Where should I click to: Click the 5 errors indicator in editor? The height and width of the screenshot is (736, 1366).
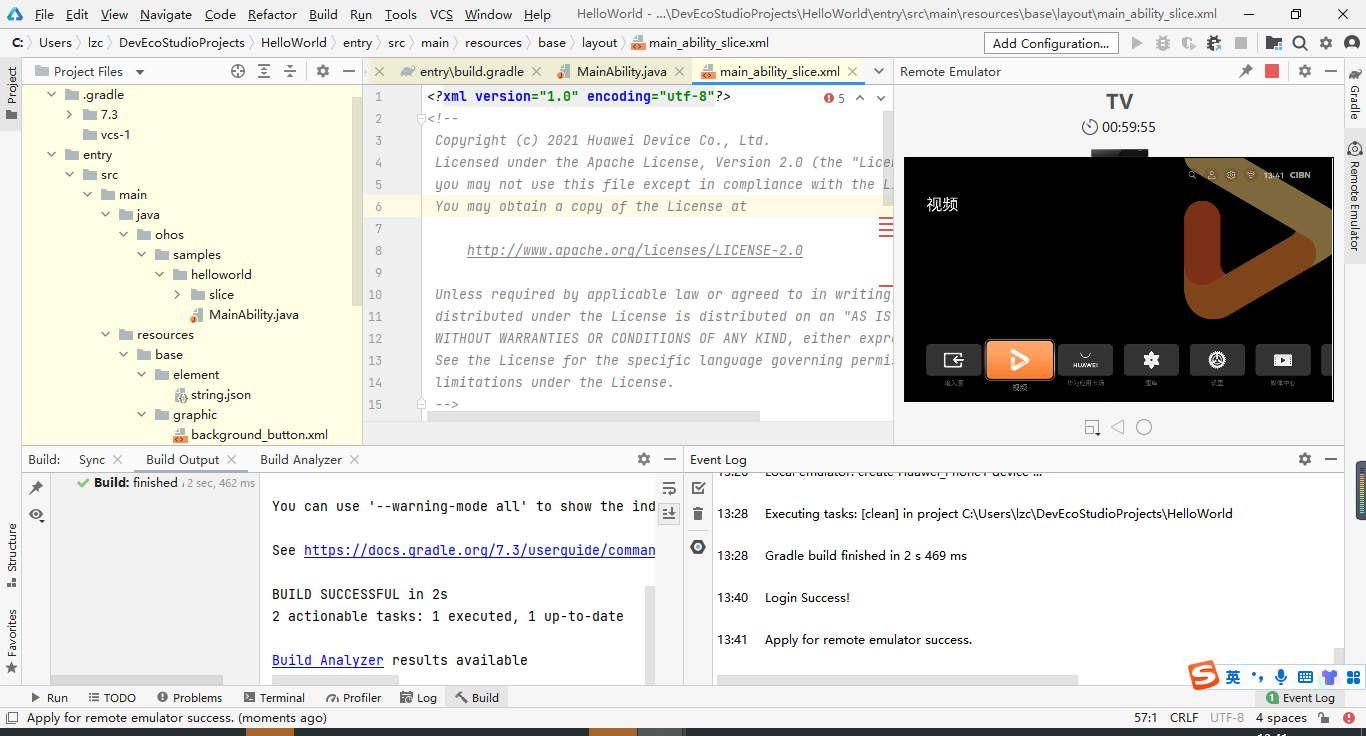[x=835, y=98]
